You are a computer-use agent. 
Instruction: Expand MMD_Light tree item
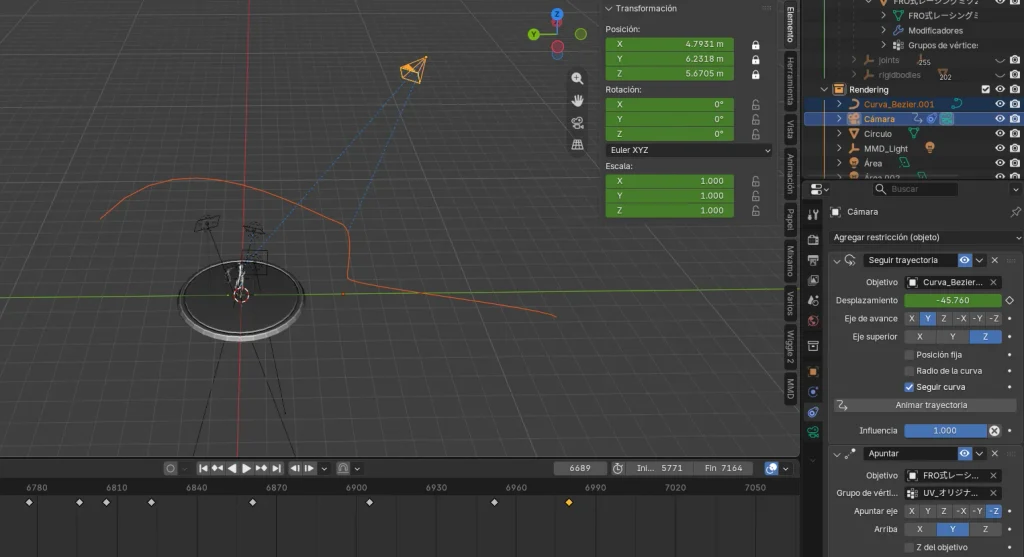click(839, 148)
